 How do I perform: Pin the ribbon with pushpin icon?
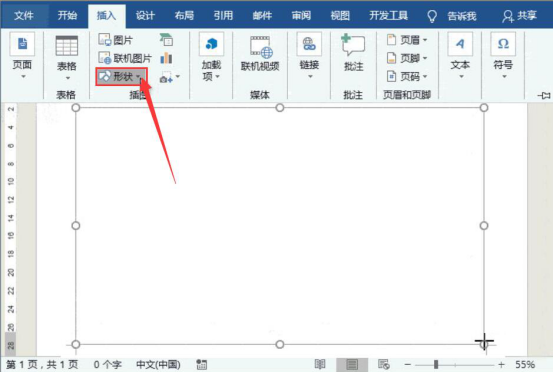(x=544, y=95)
